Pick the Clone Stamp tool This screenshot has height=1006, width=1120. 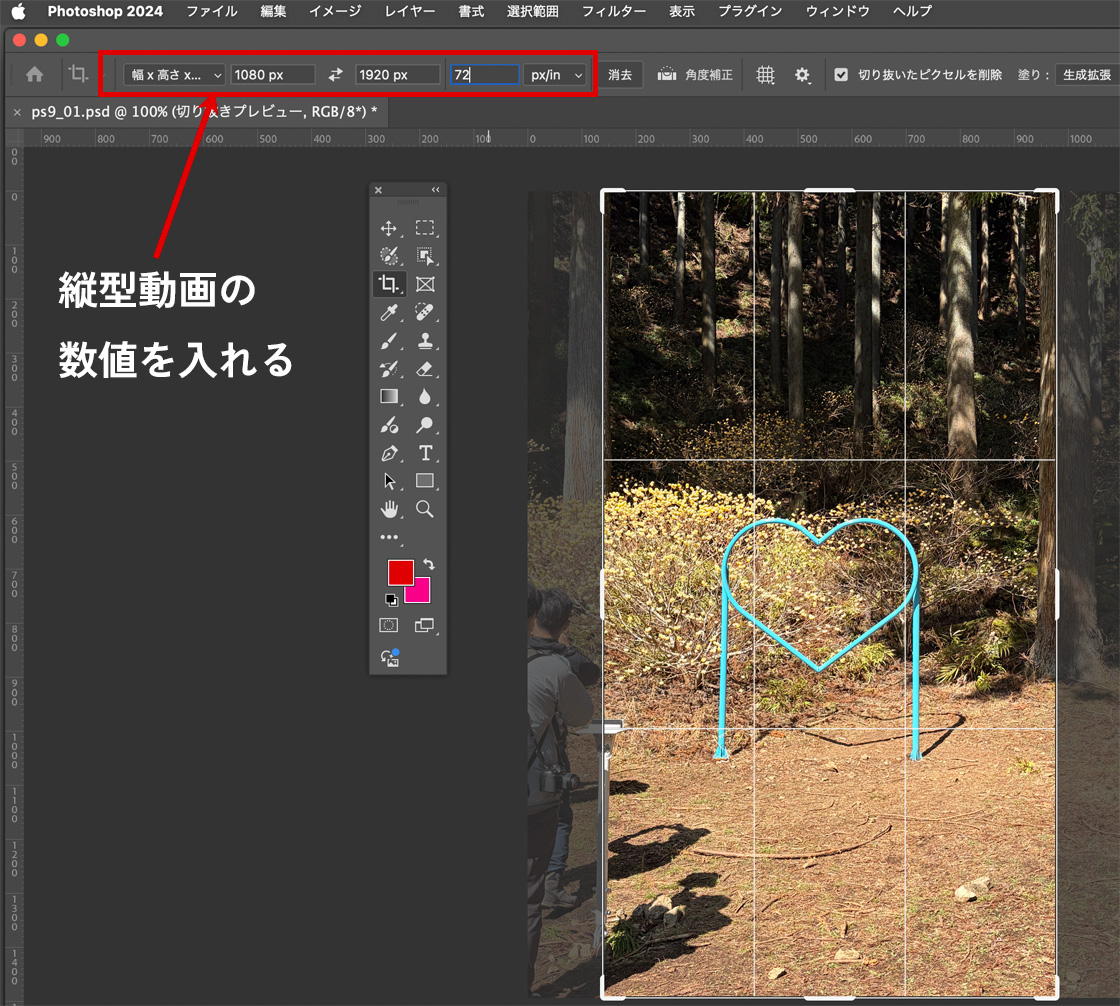(425, 341)
